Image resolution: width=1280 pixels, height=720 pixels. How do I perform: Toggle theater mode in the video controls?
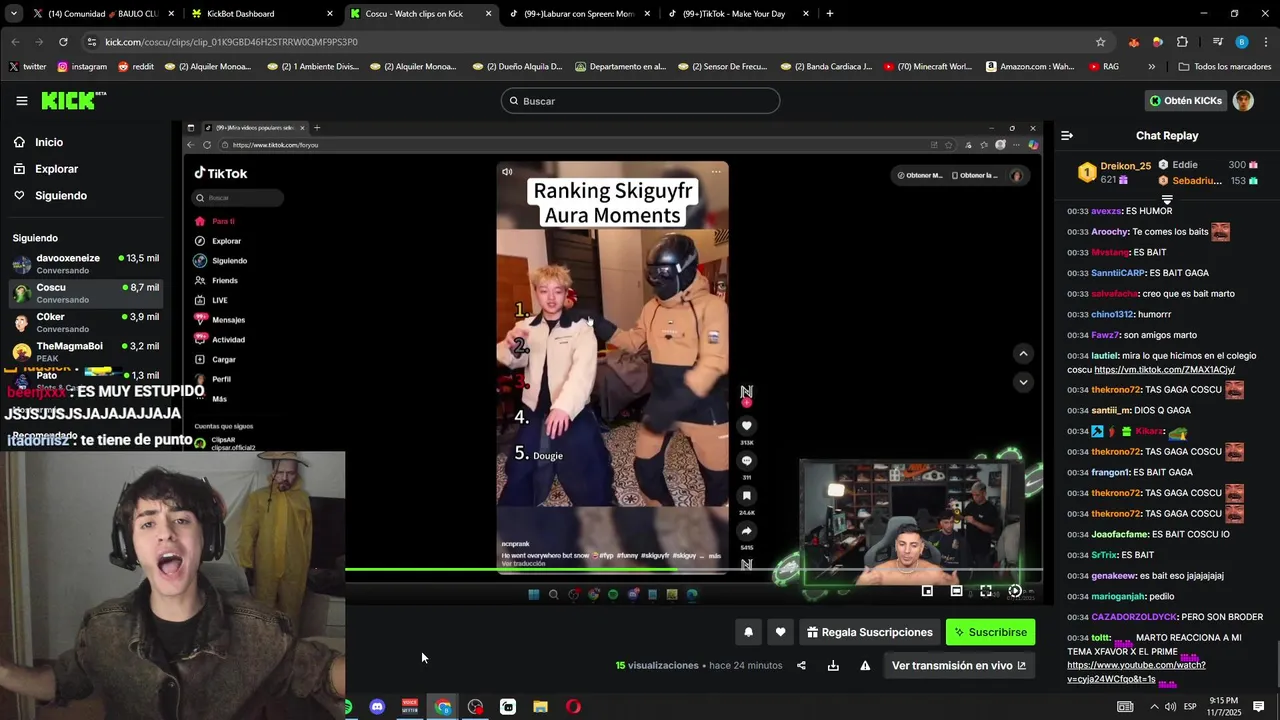pos(956,591)
